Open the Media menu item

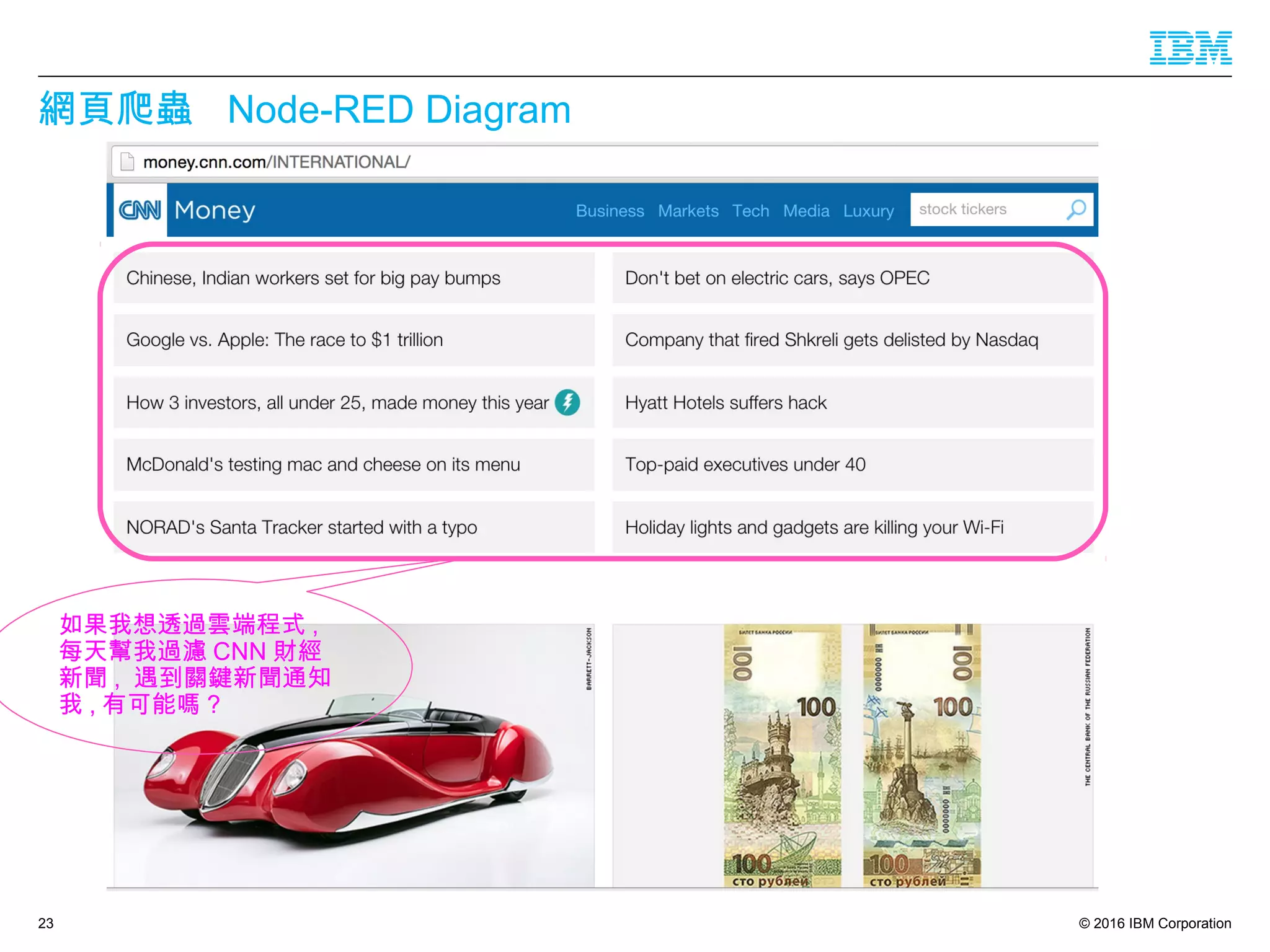point(806,211)
